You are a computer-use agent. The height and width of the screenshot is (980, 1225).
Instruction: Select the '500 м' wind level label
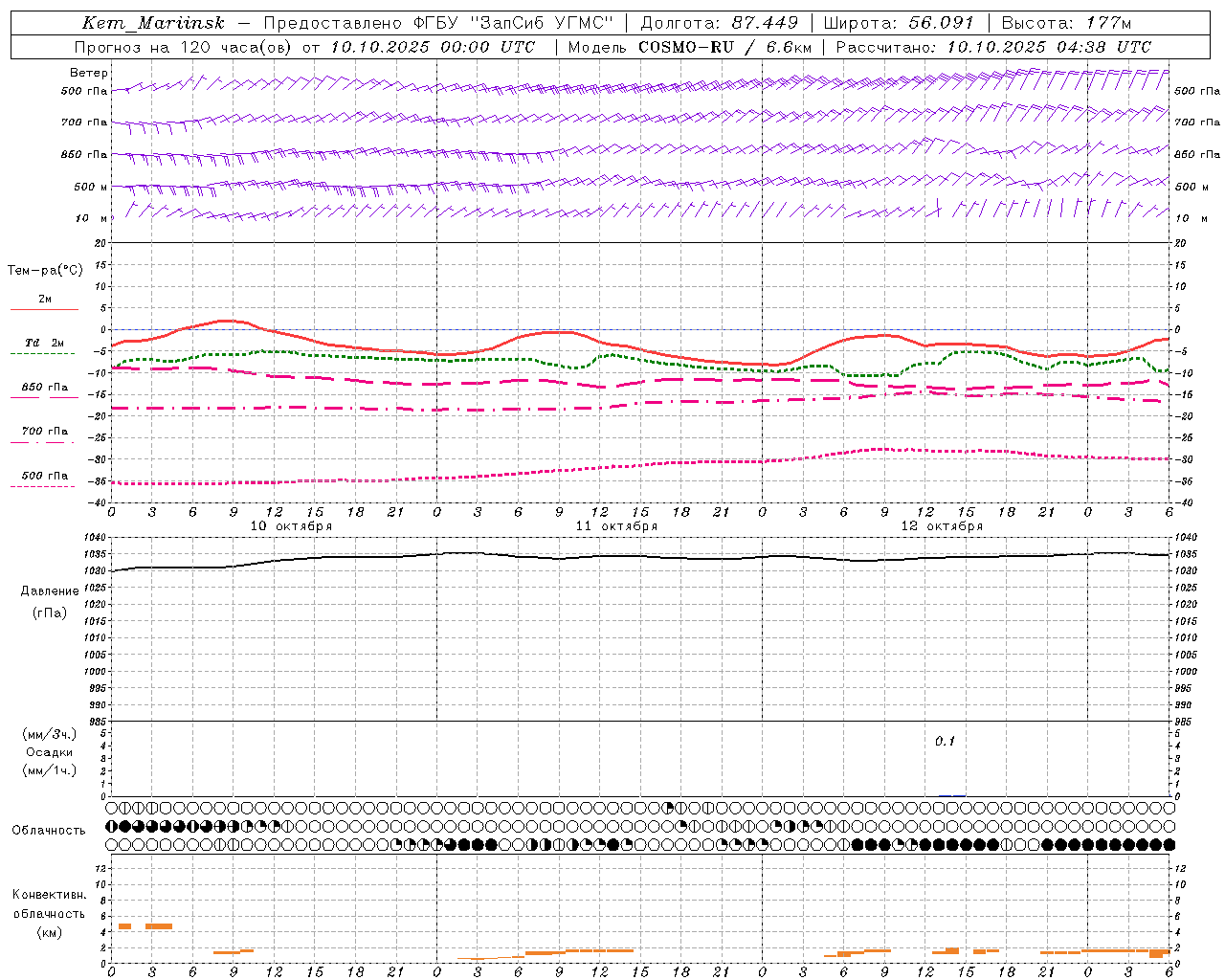click(x=91, y=187)
